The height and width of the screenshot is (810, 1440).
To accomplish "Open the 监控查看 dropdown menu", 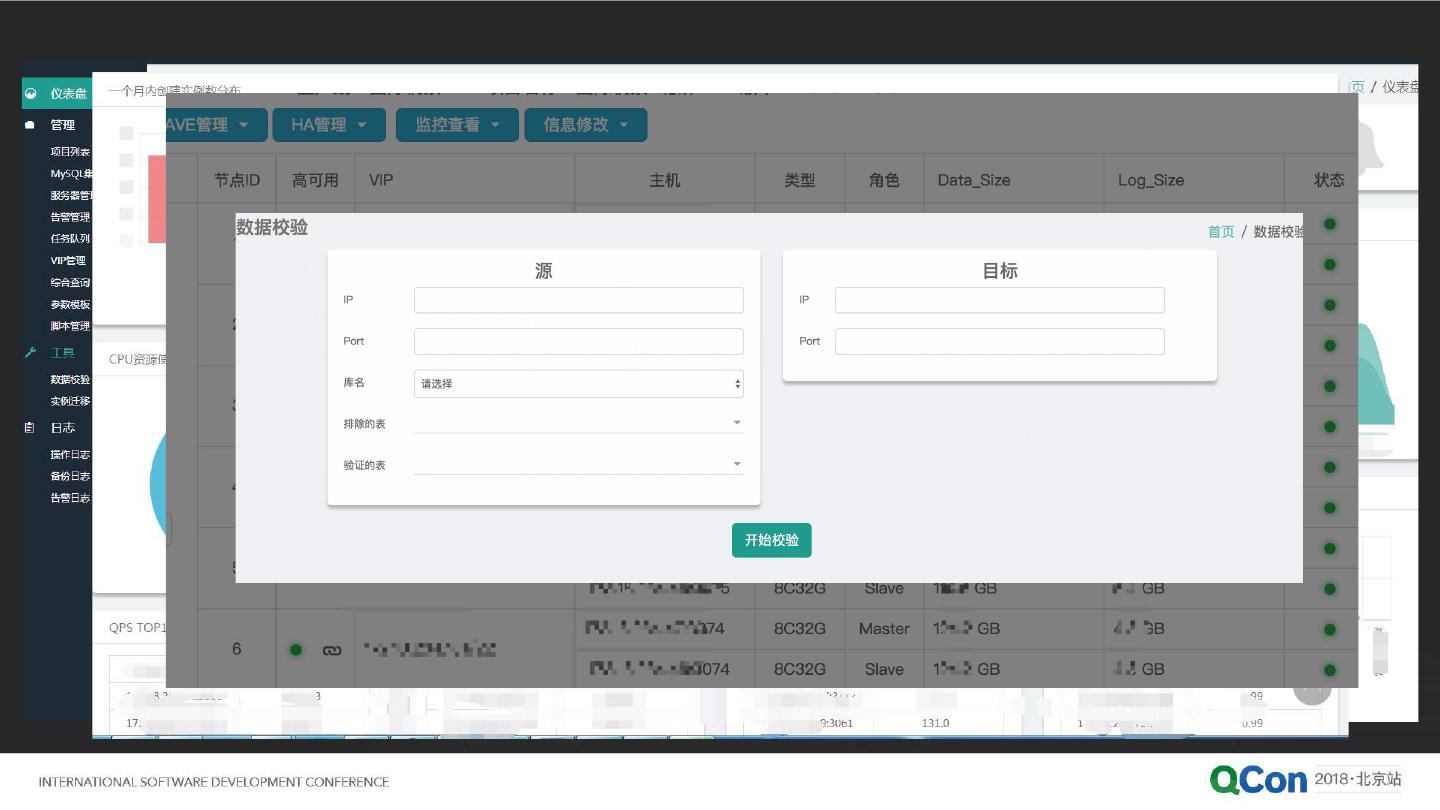I will (x=457, y=125).
